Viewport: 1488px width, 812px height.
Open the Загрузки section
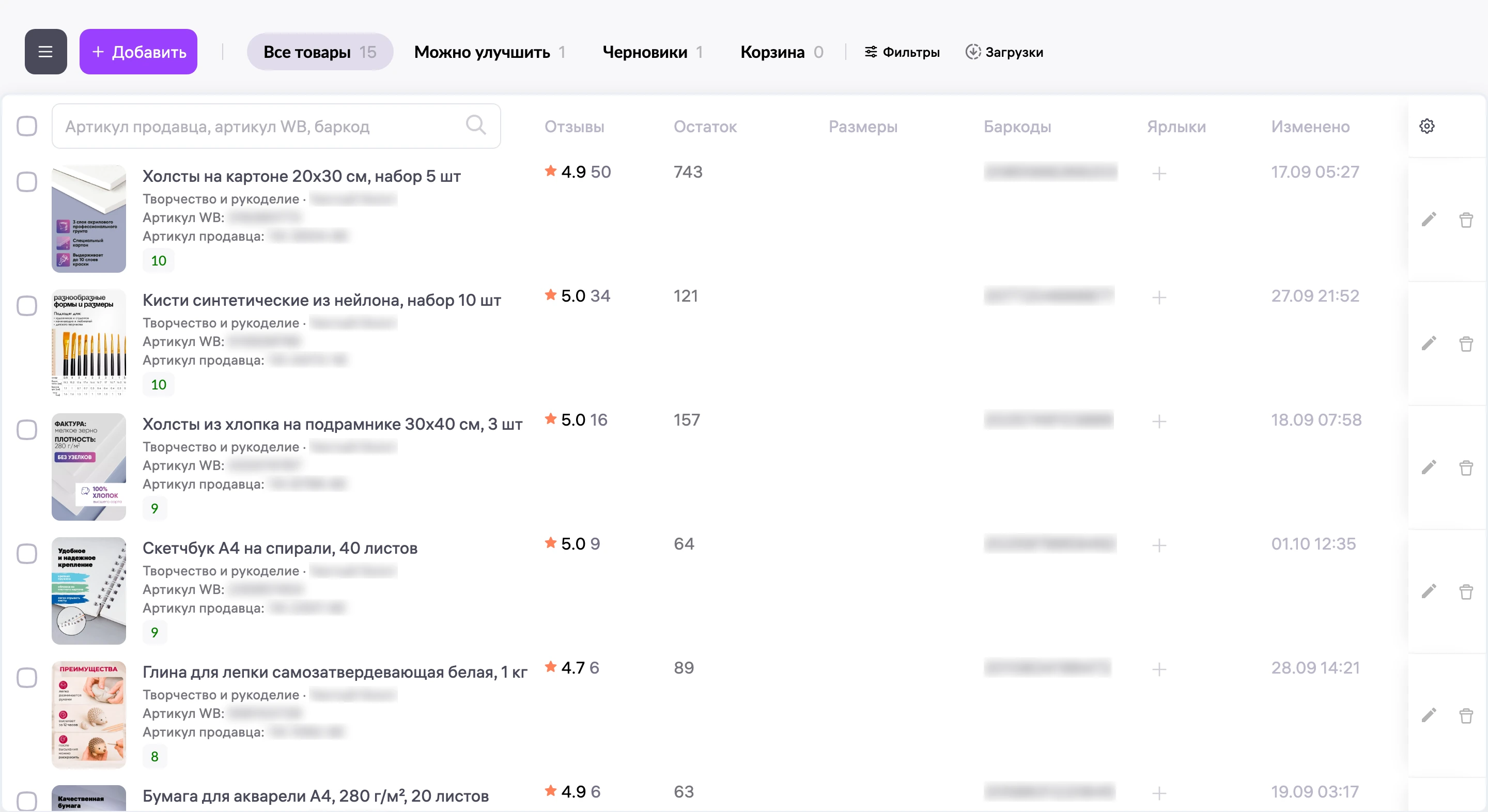(1004, 52)
